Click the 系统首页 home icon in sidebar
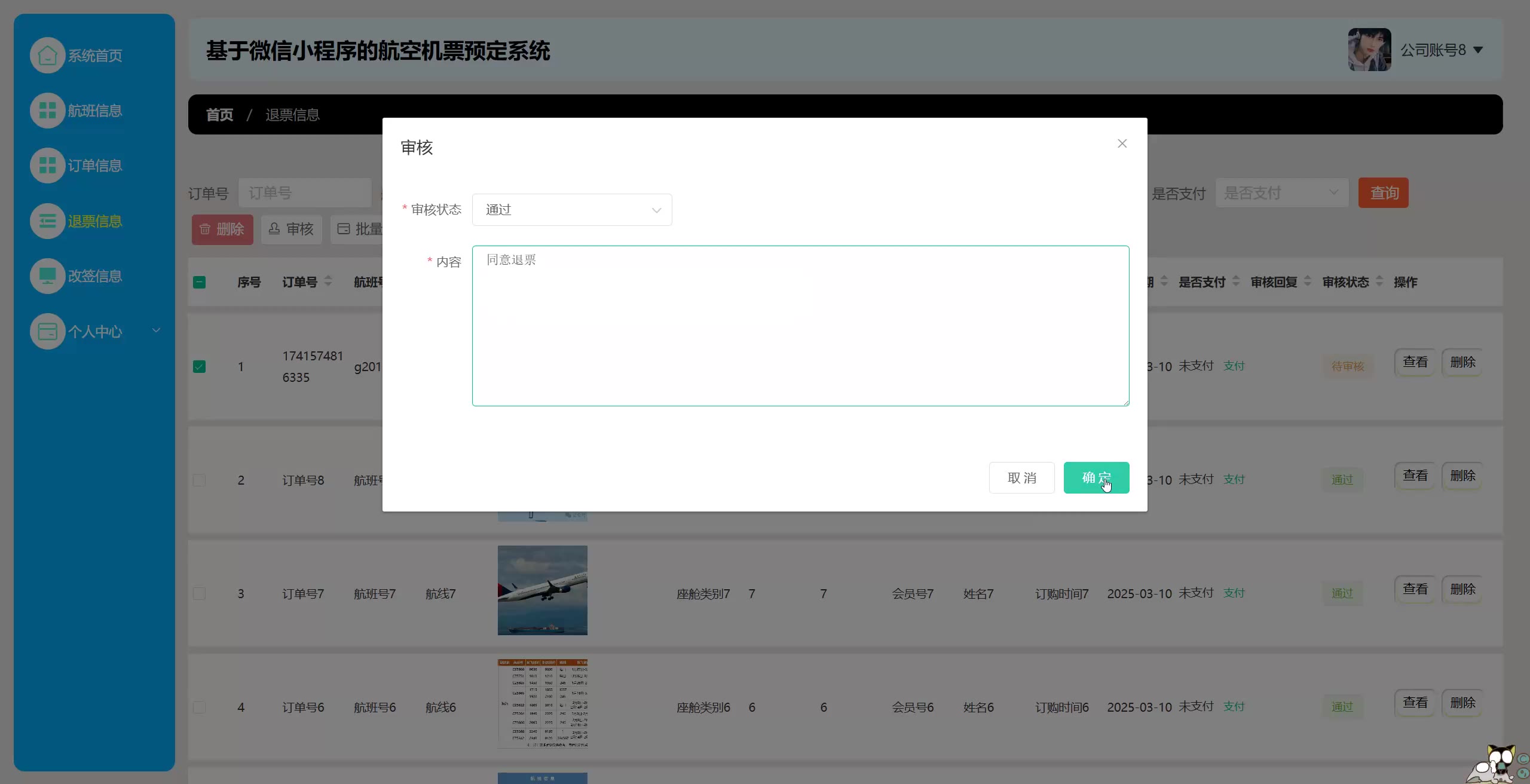Viewport: 1530px width, 784px height. coord(47,56)
